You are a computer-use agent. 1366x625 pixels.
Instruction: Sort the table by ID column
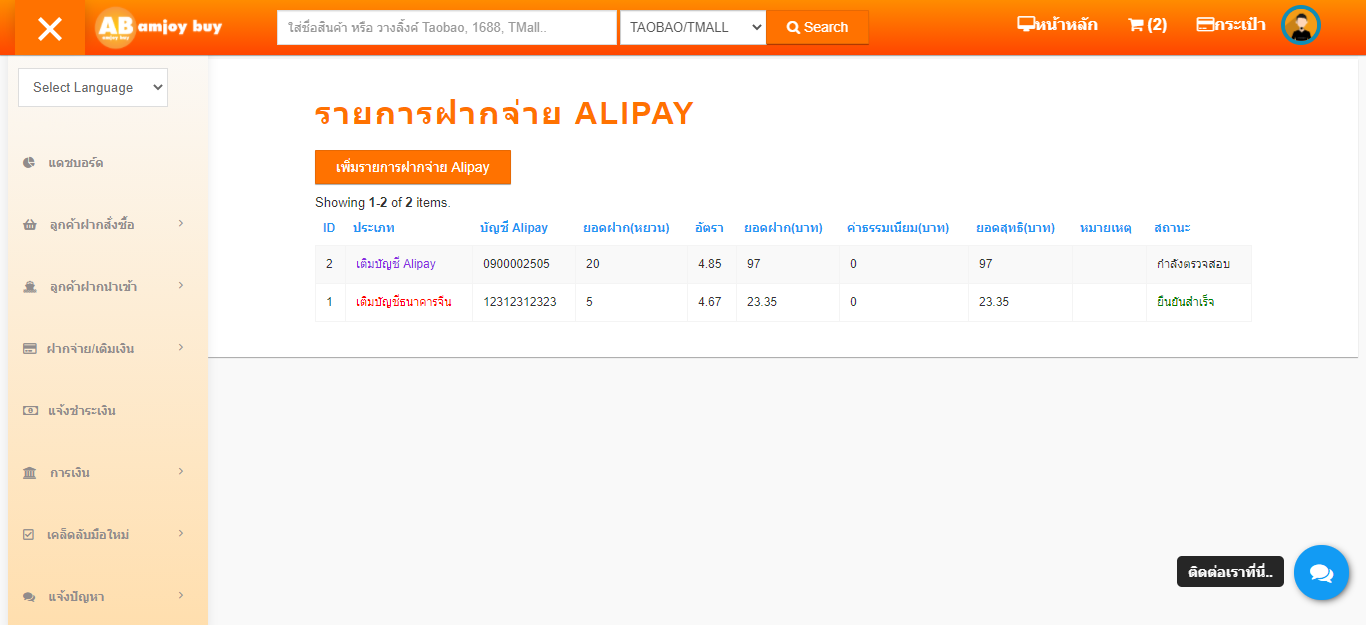point(329,228)
